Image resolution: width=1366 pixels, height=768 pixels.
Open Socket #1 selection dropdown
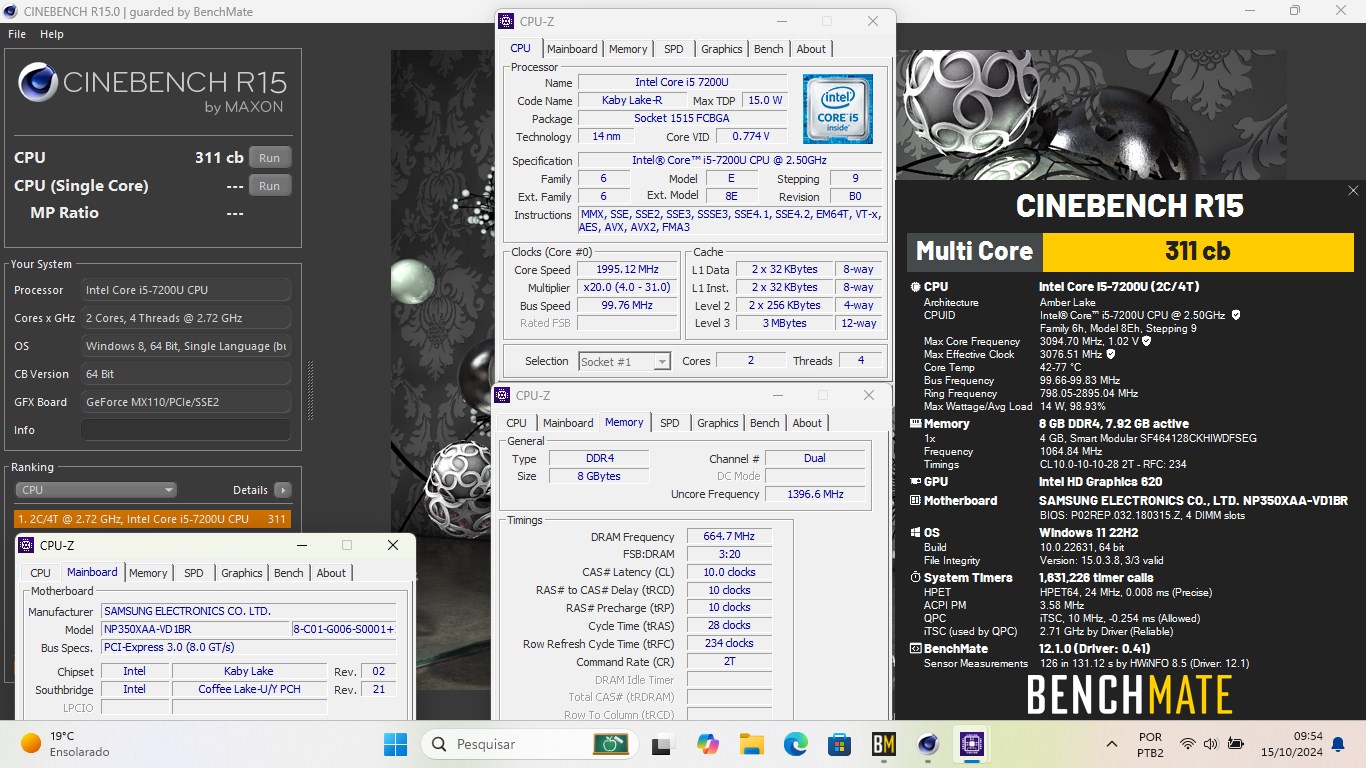pyautogui.click(x=624, y=361)
